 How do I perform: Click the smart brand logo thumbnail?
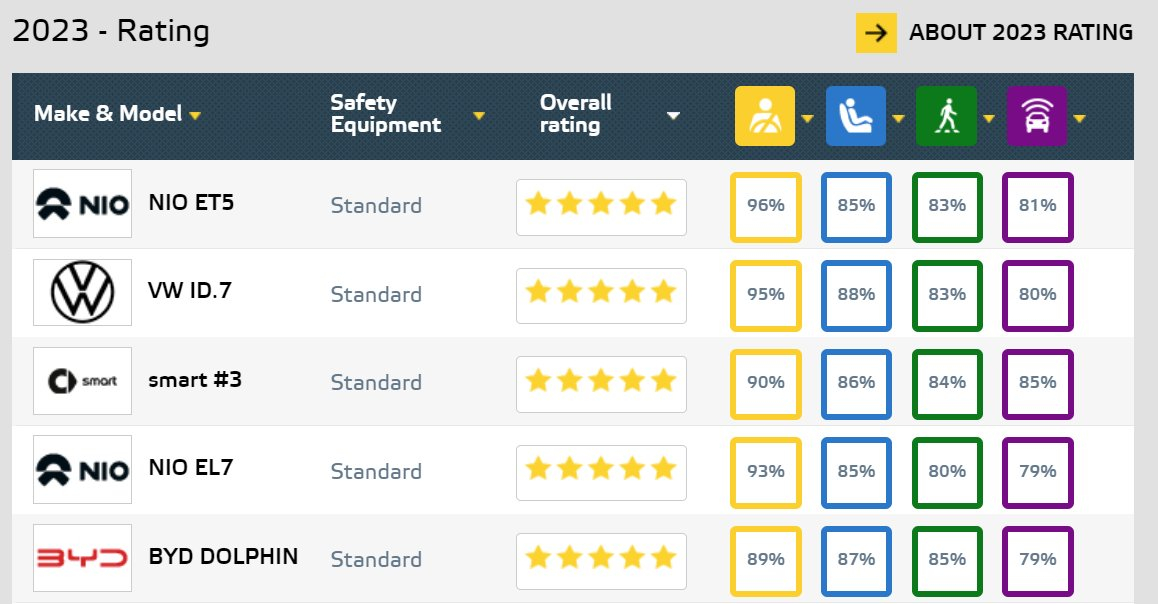click(83, 381)
